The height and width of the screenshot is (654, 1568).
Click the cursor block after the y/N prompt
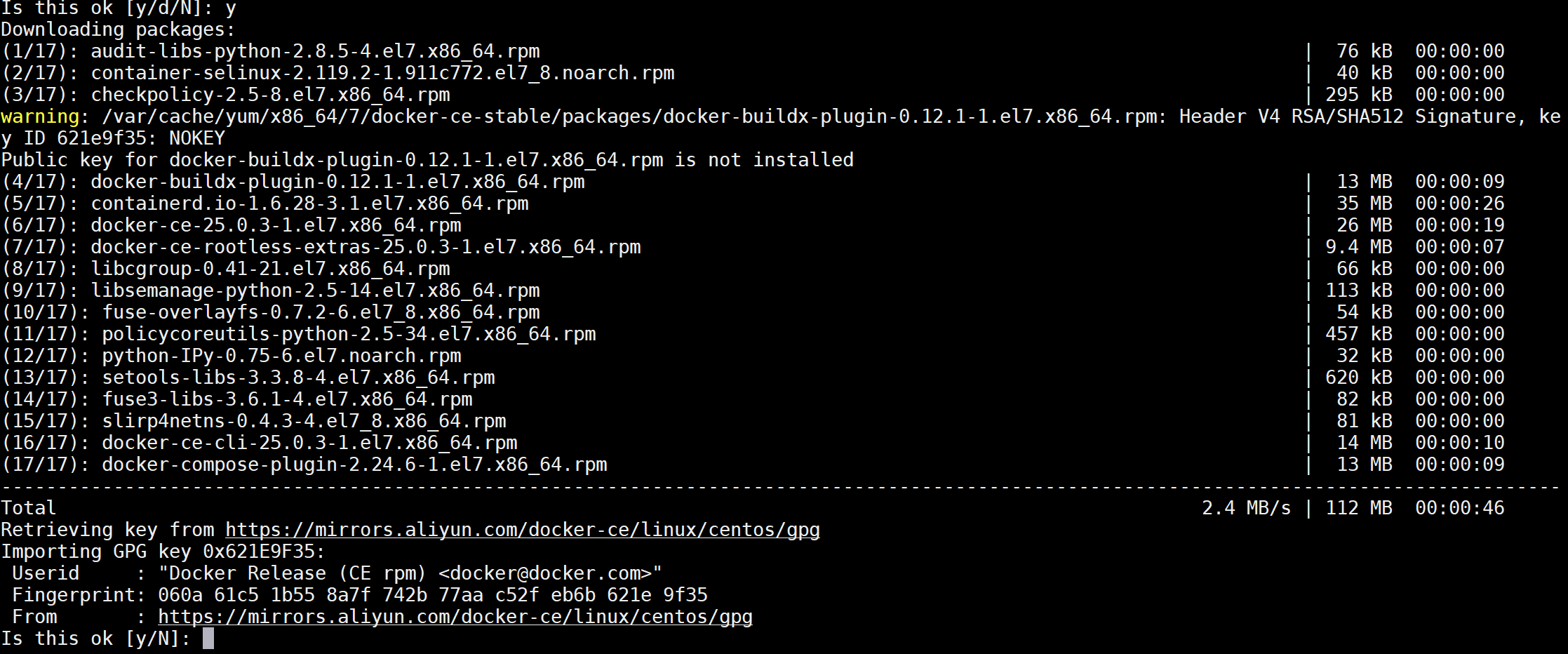[x=208, y=639]
